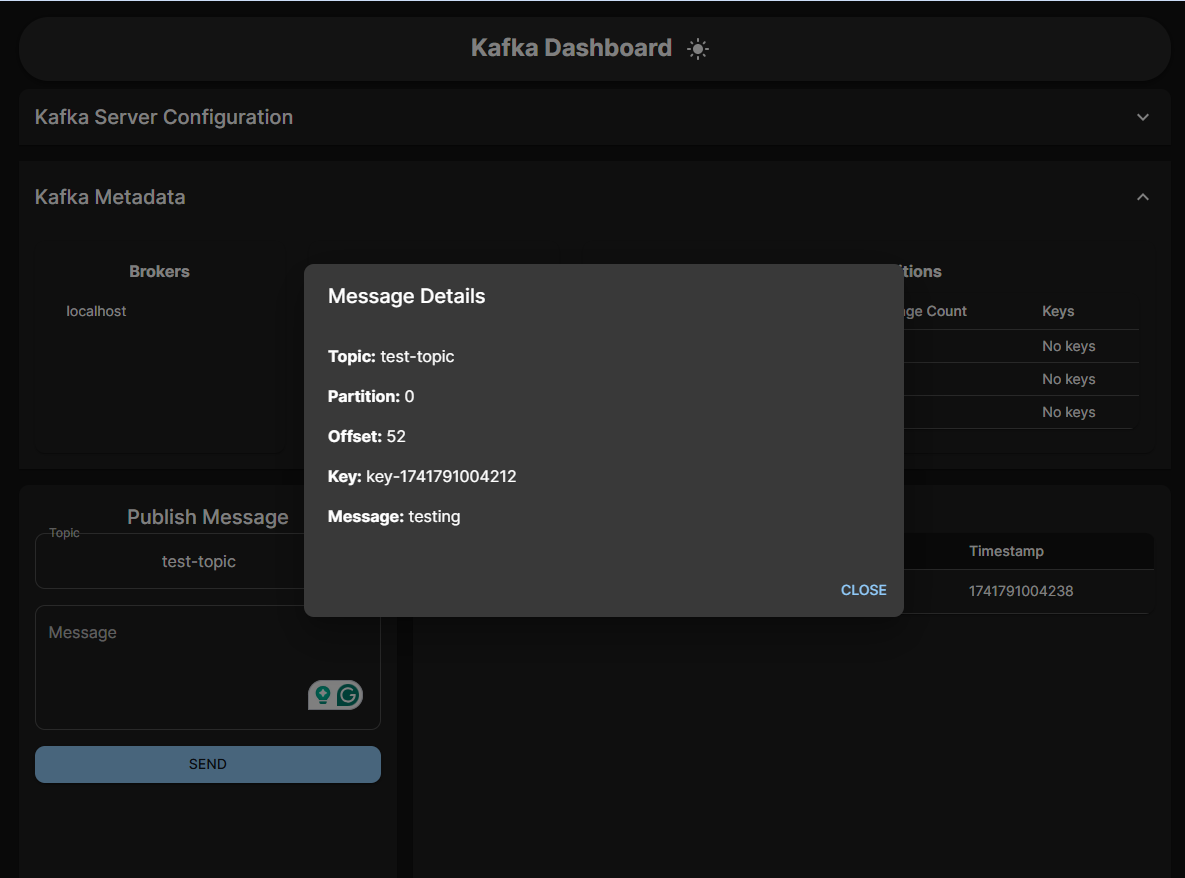The image size is (1185, 878).
Task: Click the Message: testing line in dialog
Action: [x=394, y=516]
